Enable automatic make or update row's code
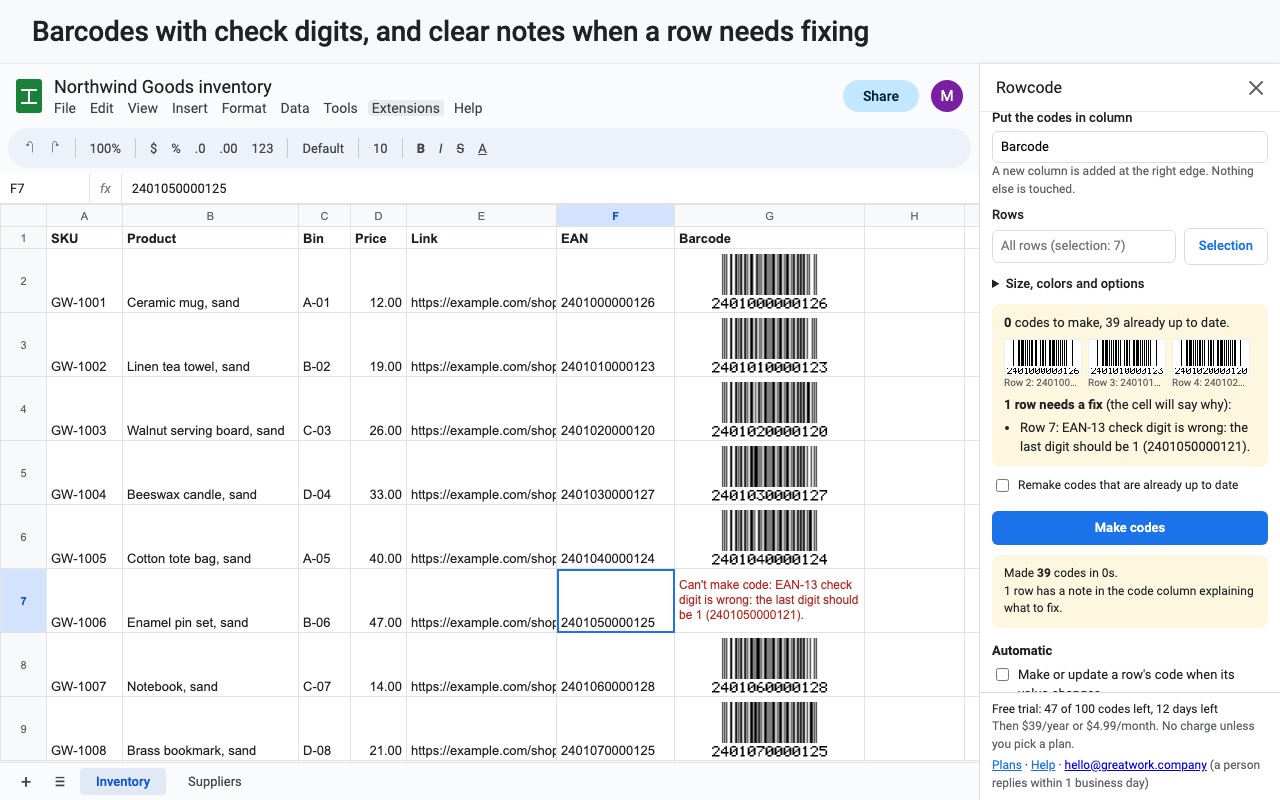1280x800 pixels. pyautogui.click(x=1002, y=675)
